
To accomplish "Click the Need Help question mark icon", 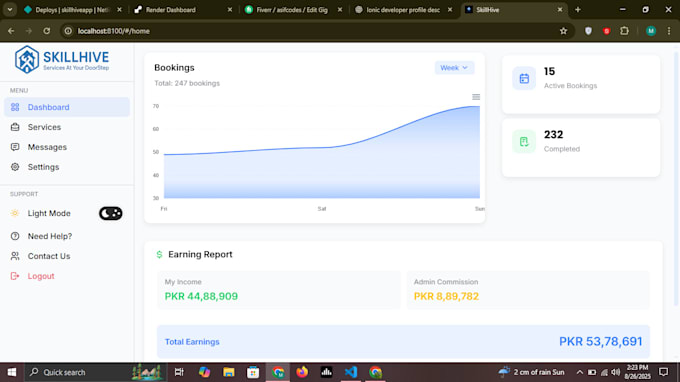I will [15, 236].
